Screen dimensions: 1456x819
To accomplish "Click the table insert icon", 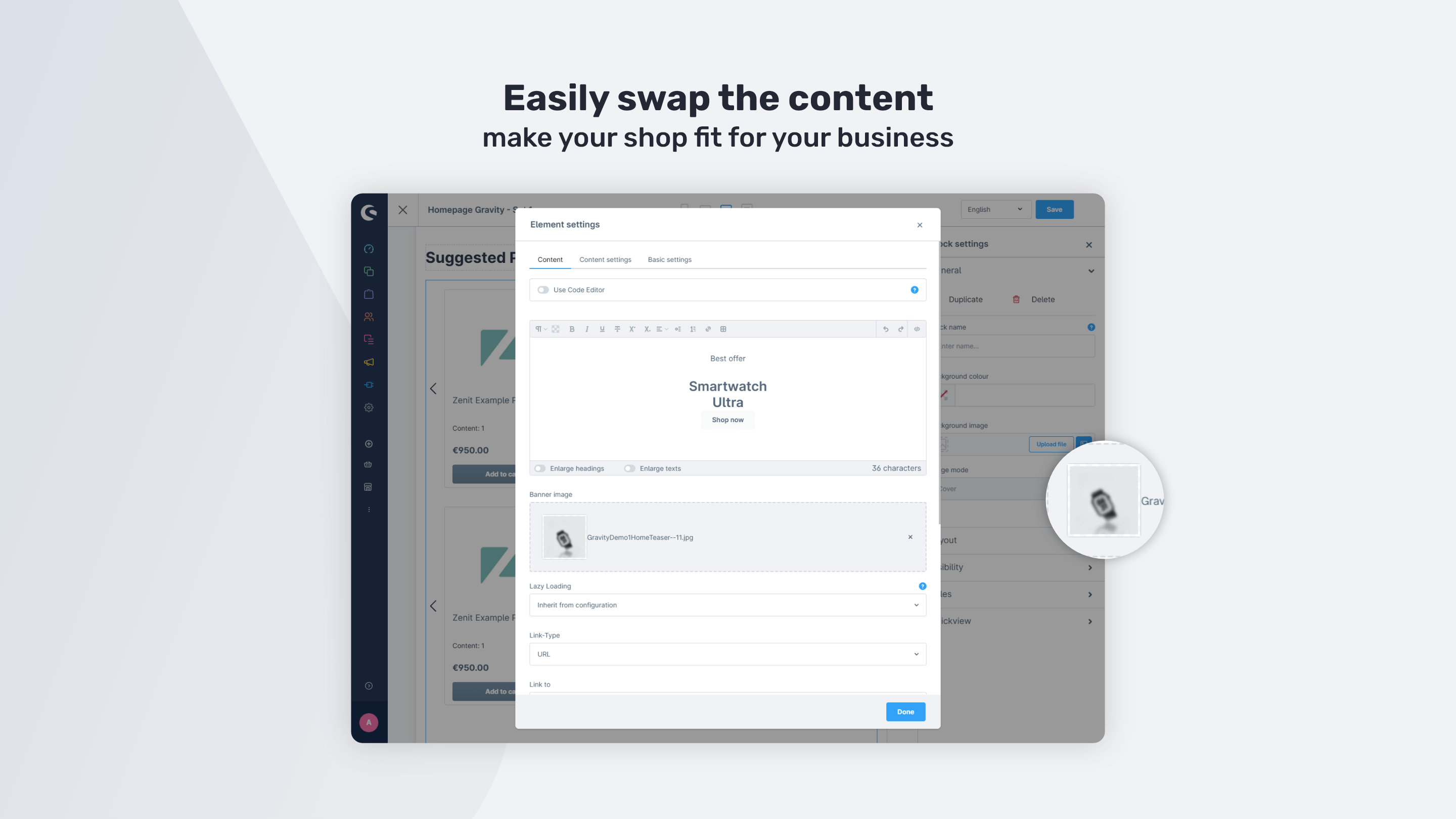I will tap(723, 329).
